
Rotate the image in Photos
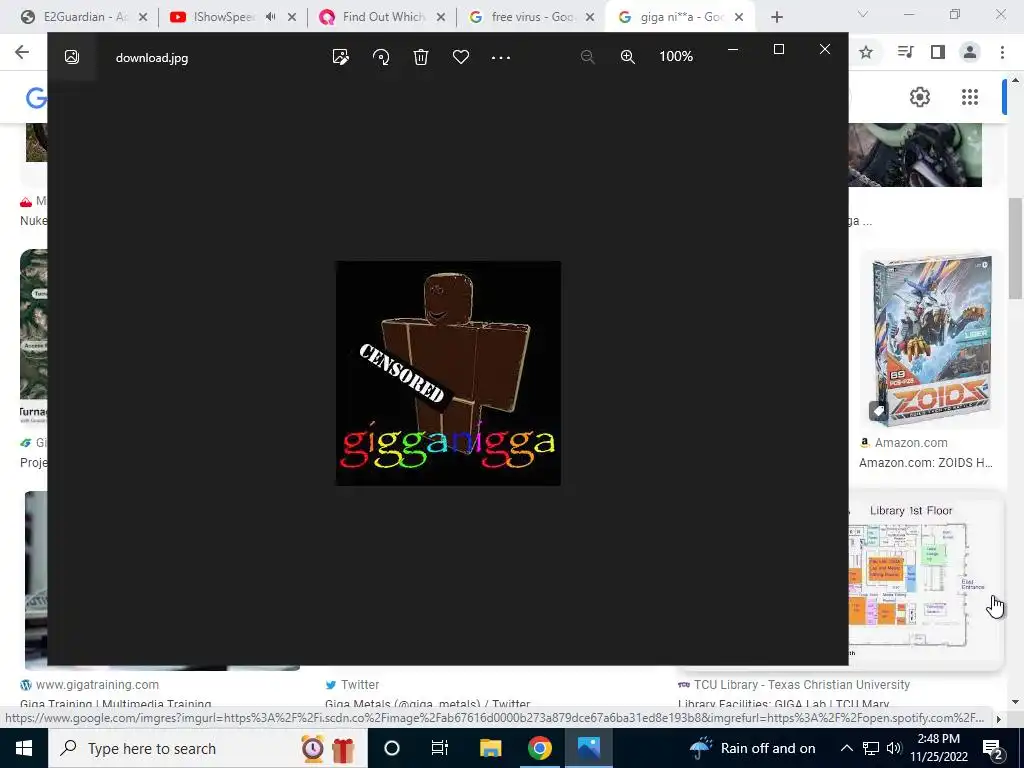381,57
